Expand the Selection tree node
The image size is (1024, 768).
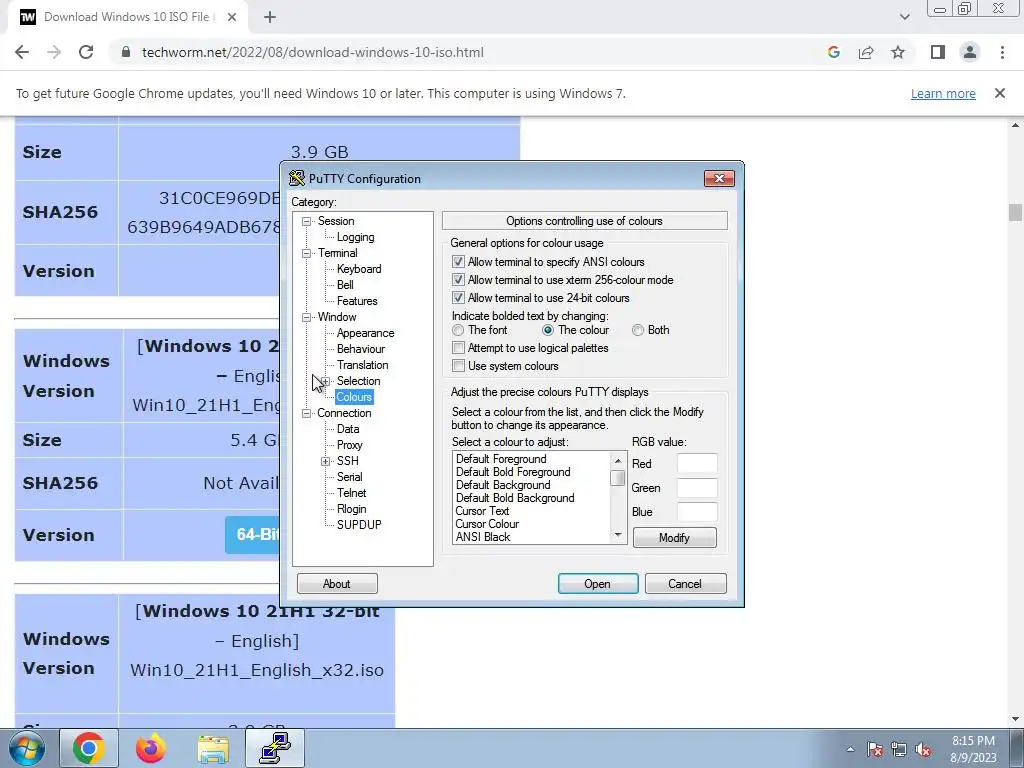tap(325, 381)
